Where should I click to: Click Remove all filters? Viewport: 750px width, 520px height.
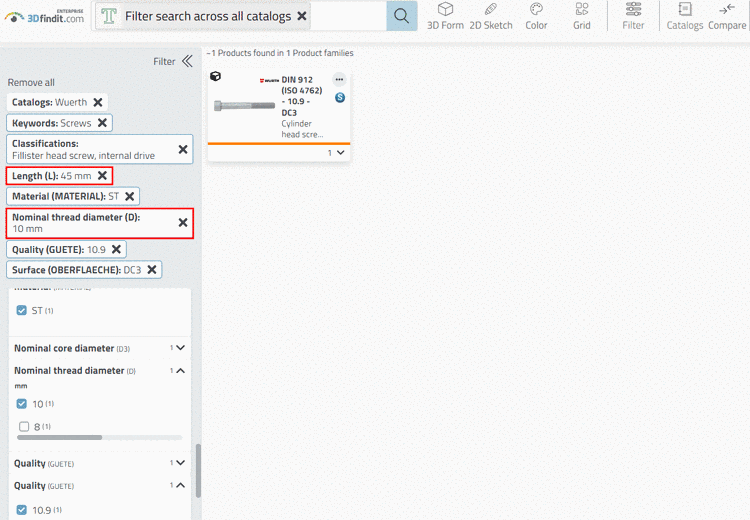point(31,82)
